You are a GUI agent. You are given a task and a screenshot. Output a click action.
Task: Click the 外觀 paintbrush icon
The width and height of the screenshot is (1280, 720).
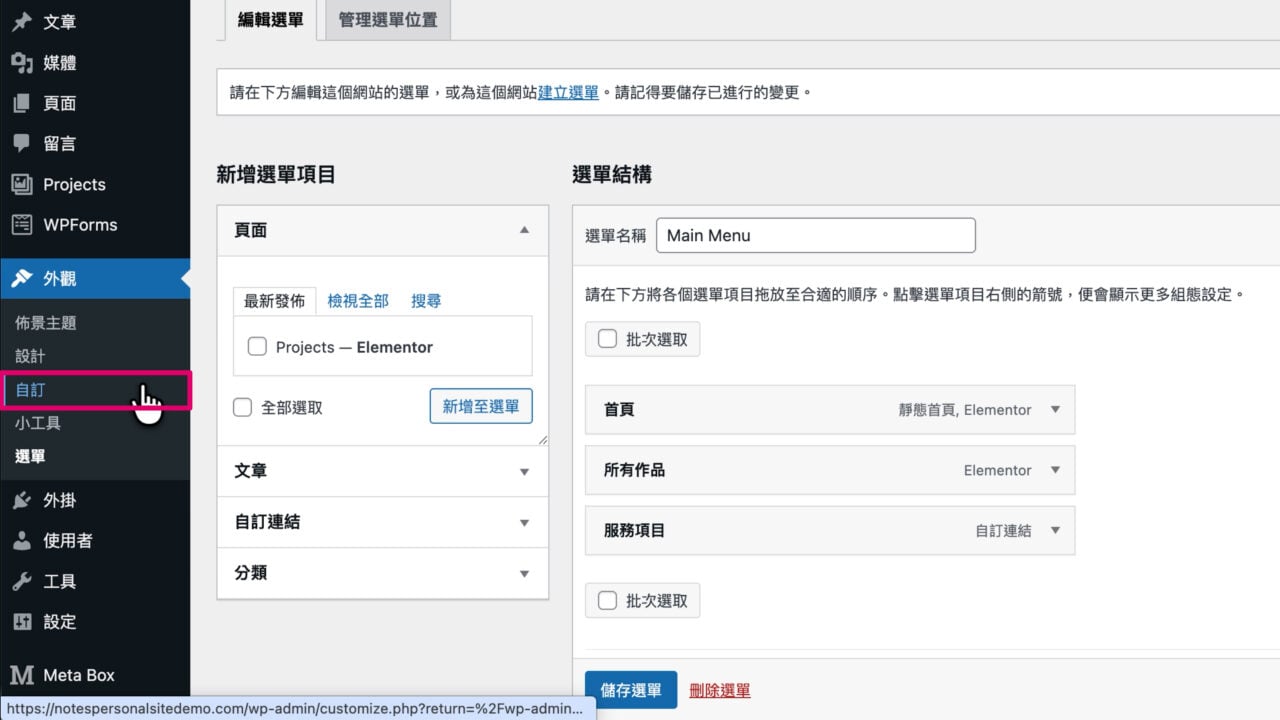pyautogui.click(x=21, y=279)
